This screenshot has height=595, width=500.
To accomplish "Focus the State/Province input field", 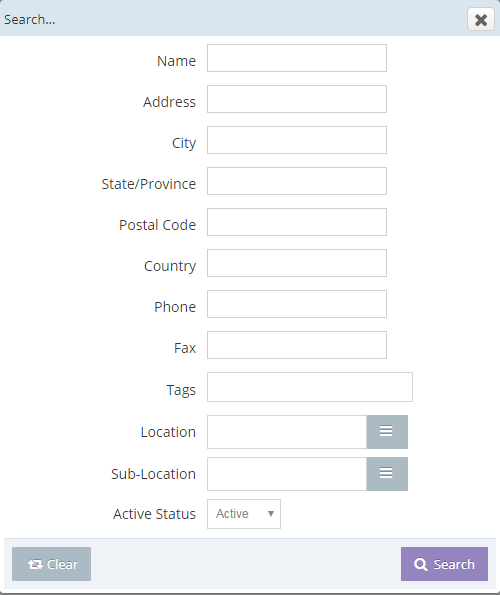I will point(297,181).
